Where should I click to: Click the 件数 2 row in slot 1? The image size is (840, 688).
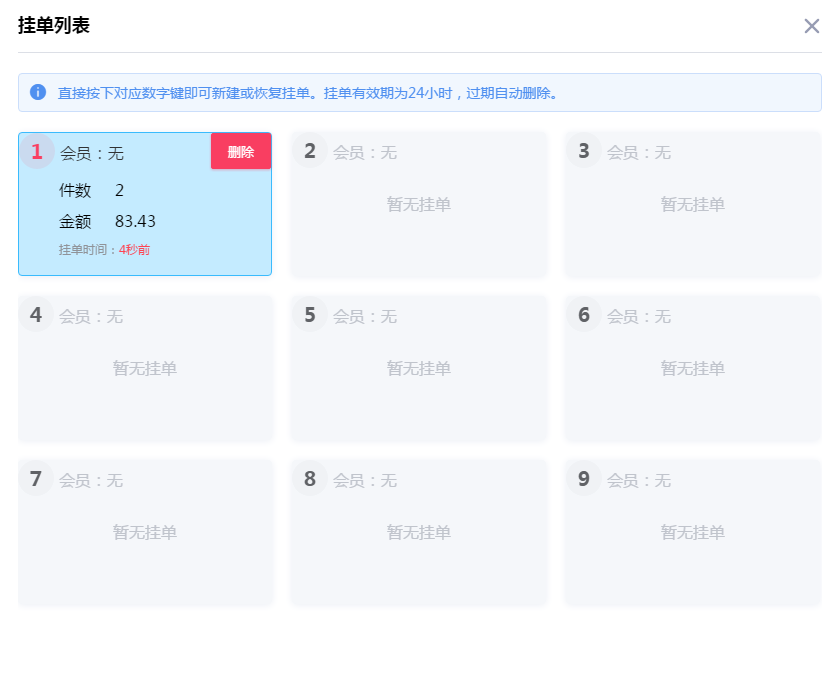(x=92, y=190)
